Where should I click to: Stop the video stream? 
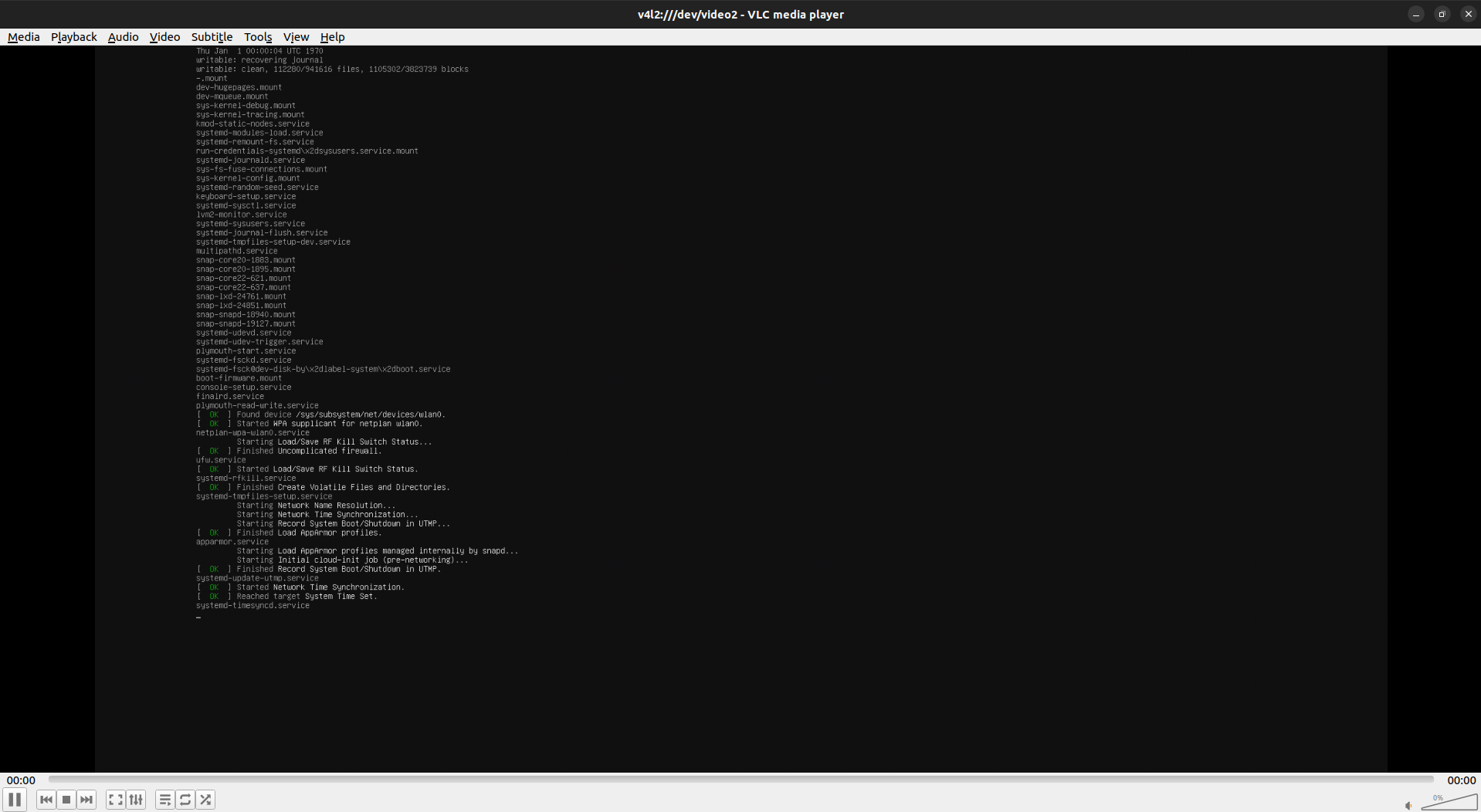[66, 800]
